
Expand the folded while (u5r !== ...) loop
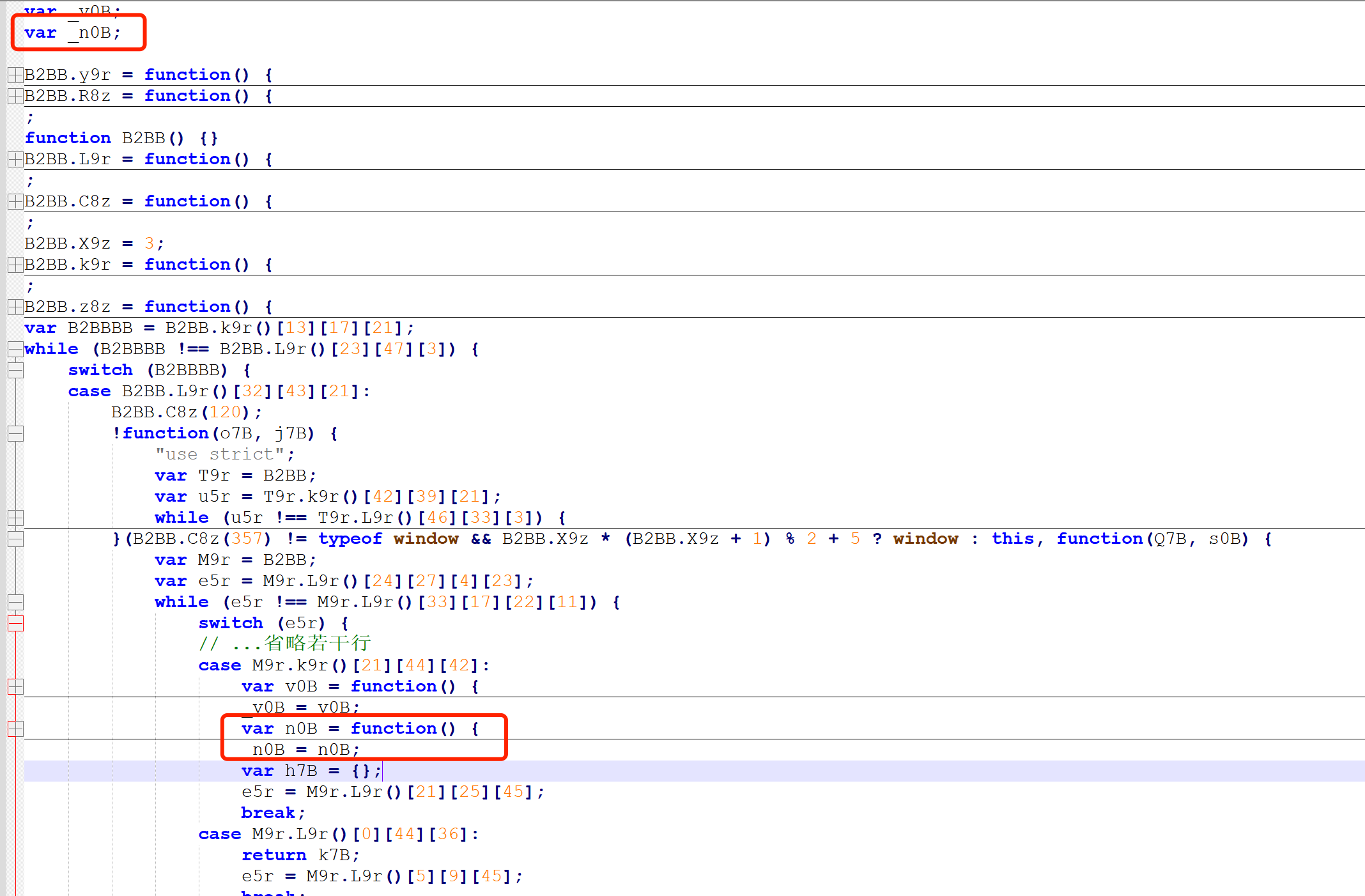15,518
